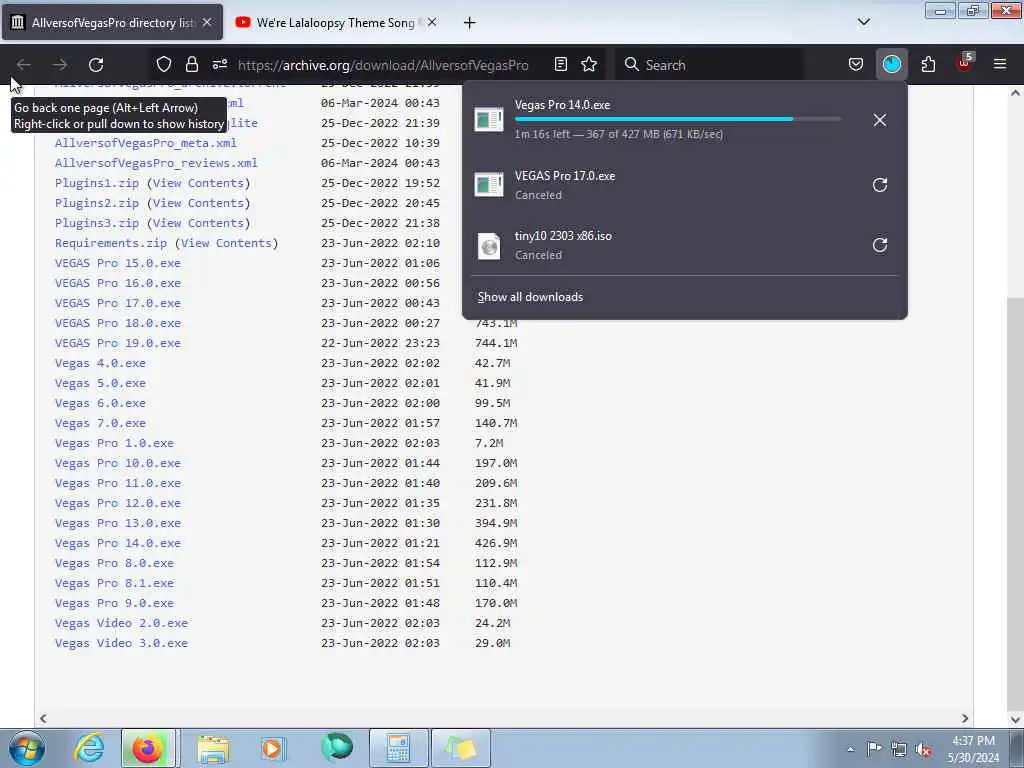Switch to the AllversofVegasPro directory tab
Viewport: 1024px width, 768px height.
click(x=112, y=22)
